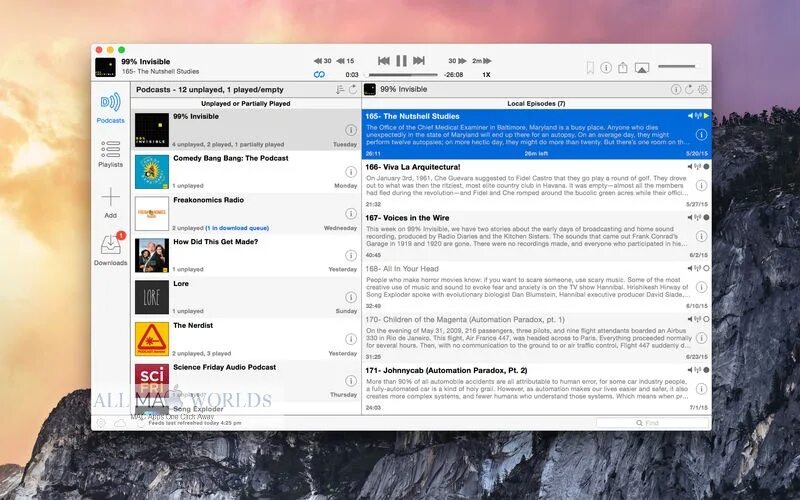Image resolution: width=800 pixels, height=500 pixels.
Task: Open info for Freakonomics Radio
Action: pos(351,213)
